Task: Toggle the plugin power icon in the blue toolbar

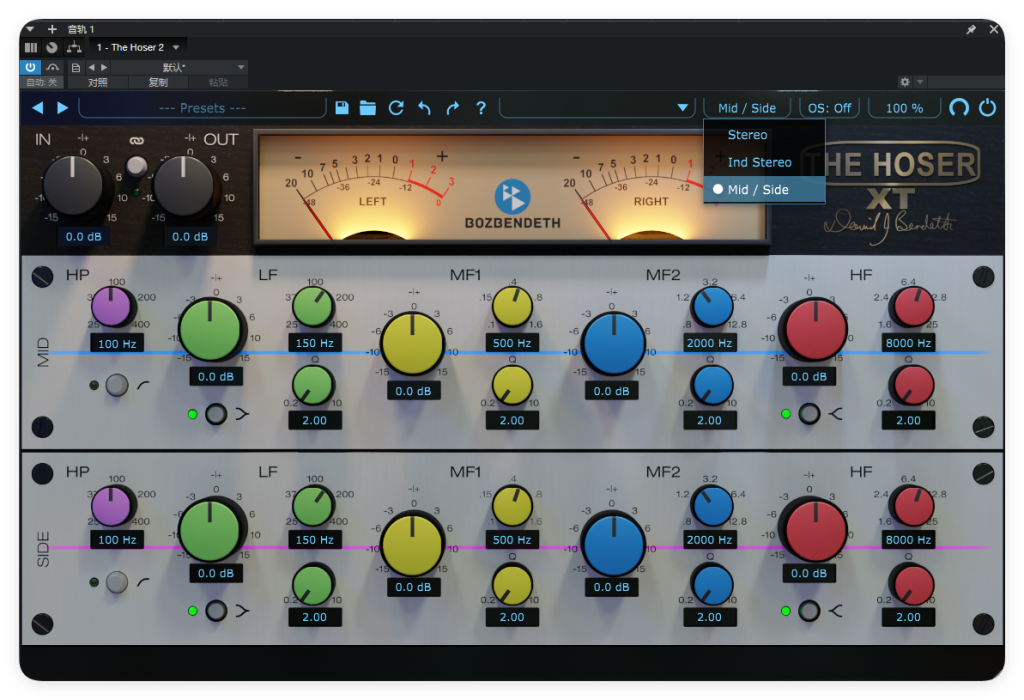Action: point(987,107)
